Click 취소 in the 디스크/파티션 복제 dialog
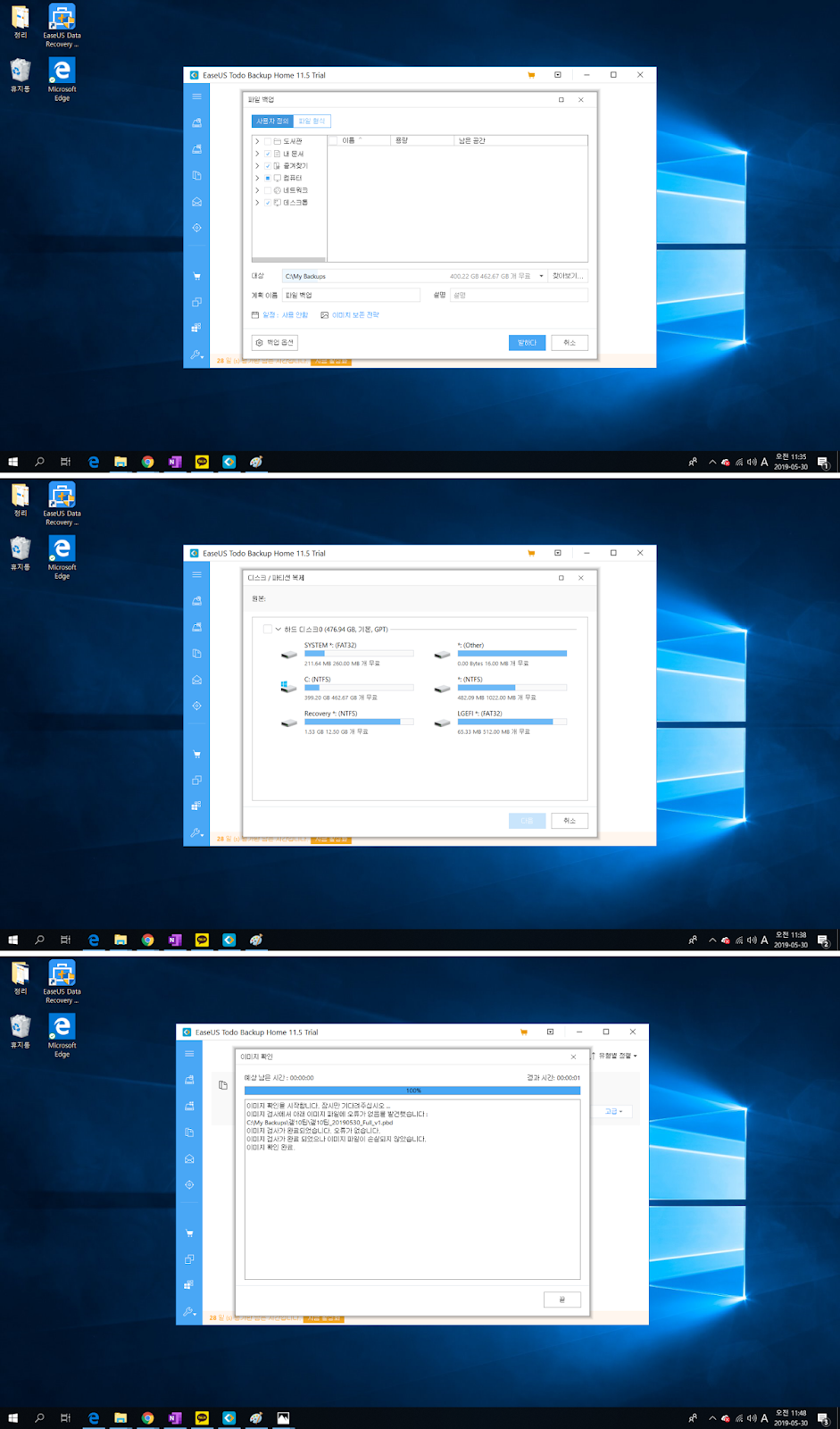The image size is (840, 1429). 570,821
